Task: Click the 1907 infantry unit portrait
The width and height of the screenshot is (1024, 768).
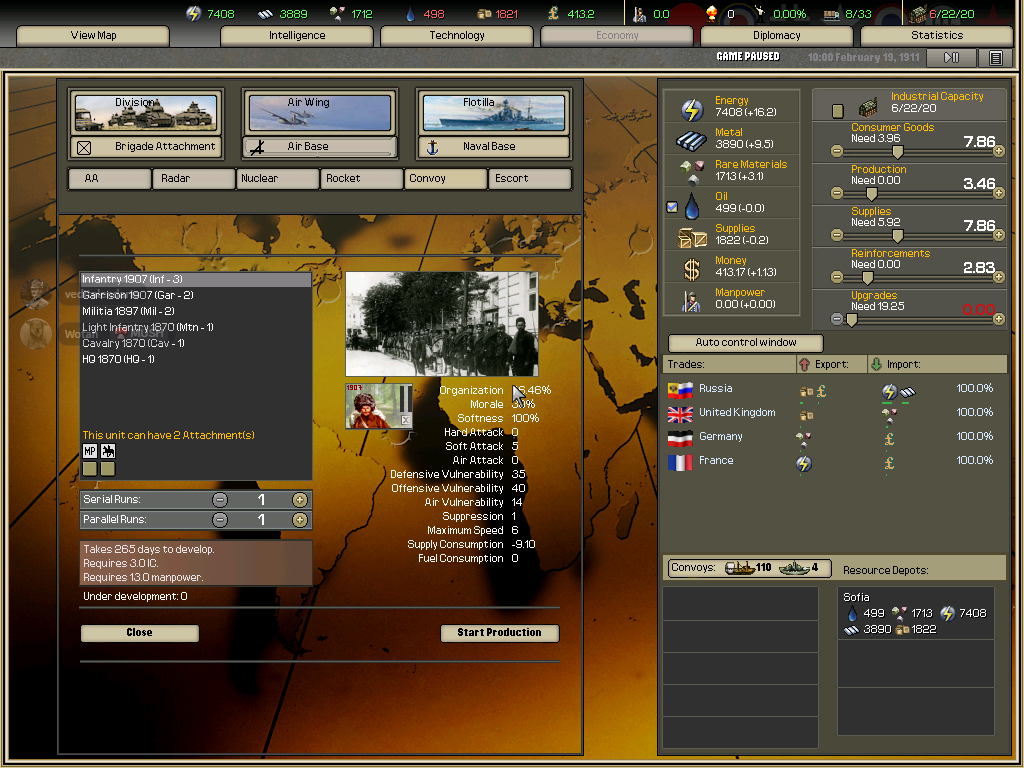Action: pos(379,406)
